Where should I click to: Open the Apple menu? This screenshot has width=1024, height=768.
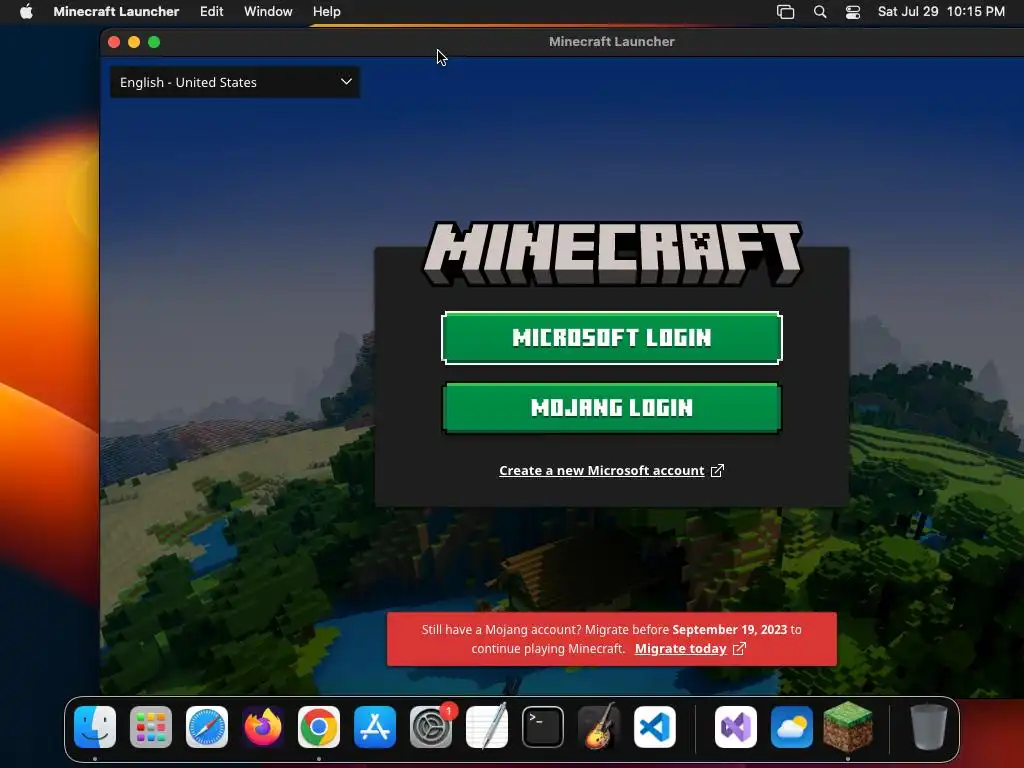[x=26, y=12]
